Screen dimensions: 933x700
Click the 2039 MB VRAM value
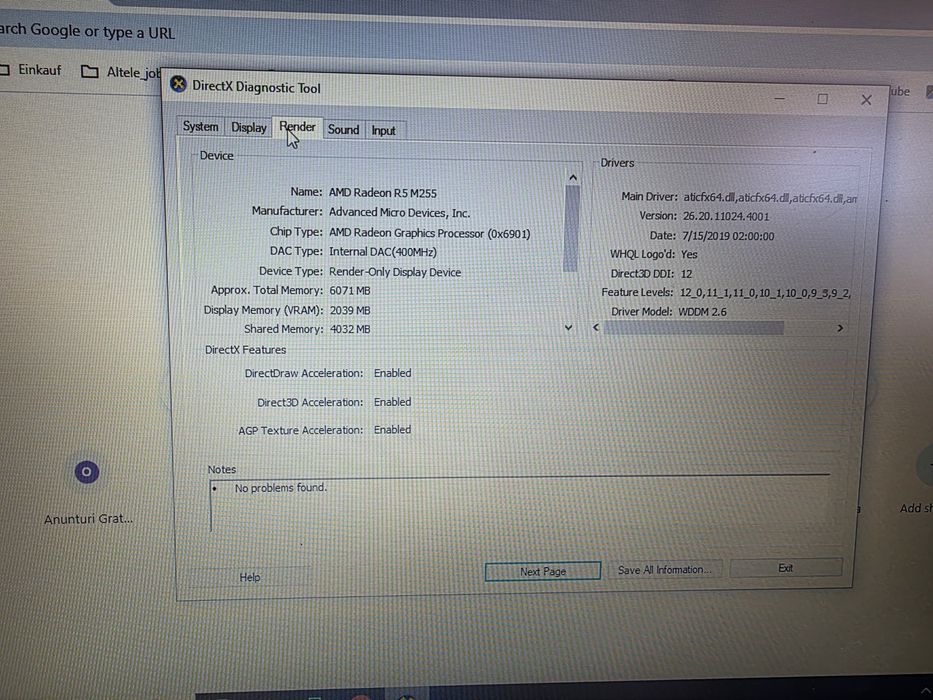coord(350,310)
